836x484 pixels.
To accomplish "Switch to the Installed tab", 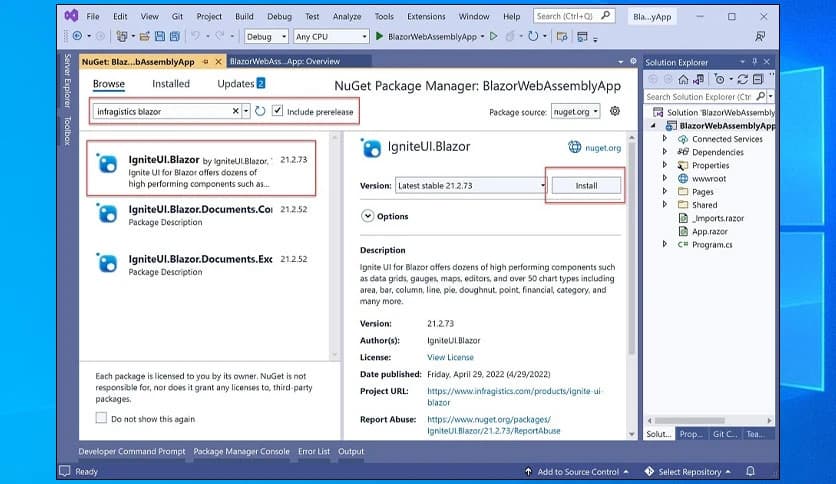I will click(x=171, y=84).
